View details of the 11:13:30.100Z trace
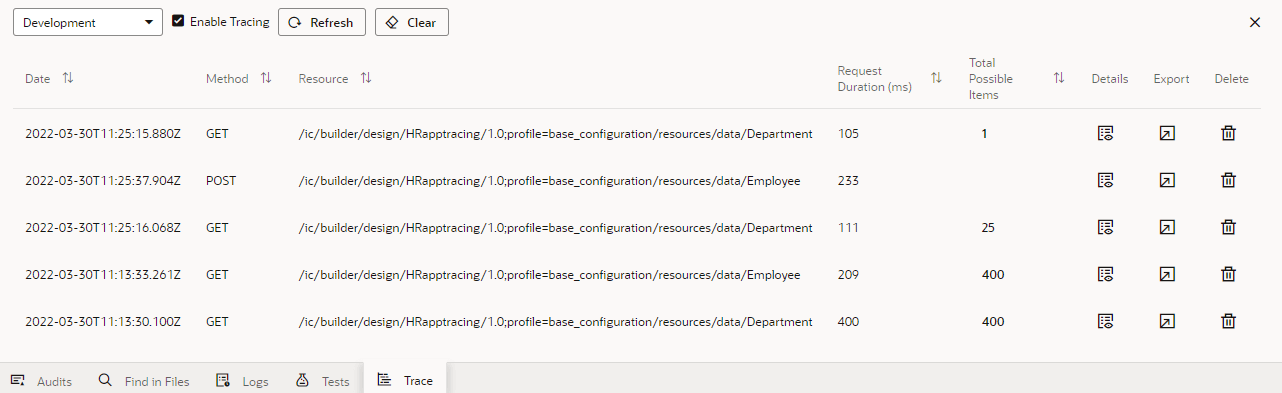1282x393 pixels. pos(1105,321)
